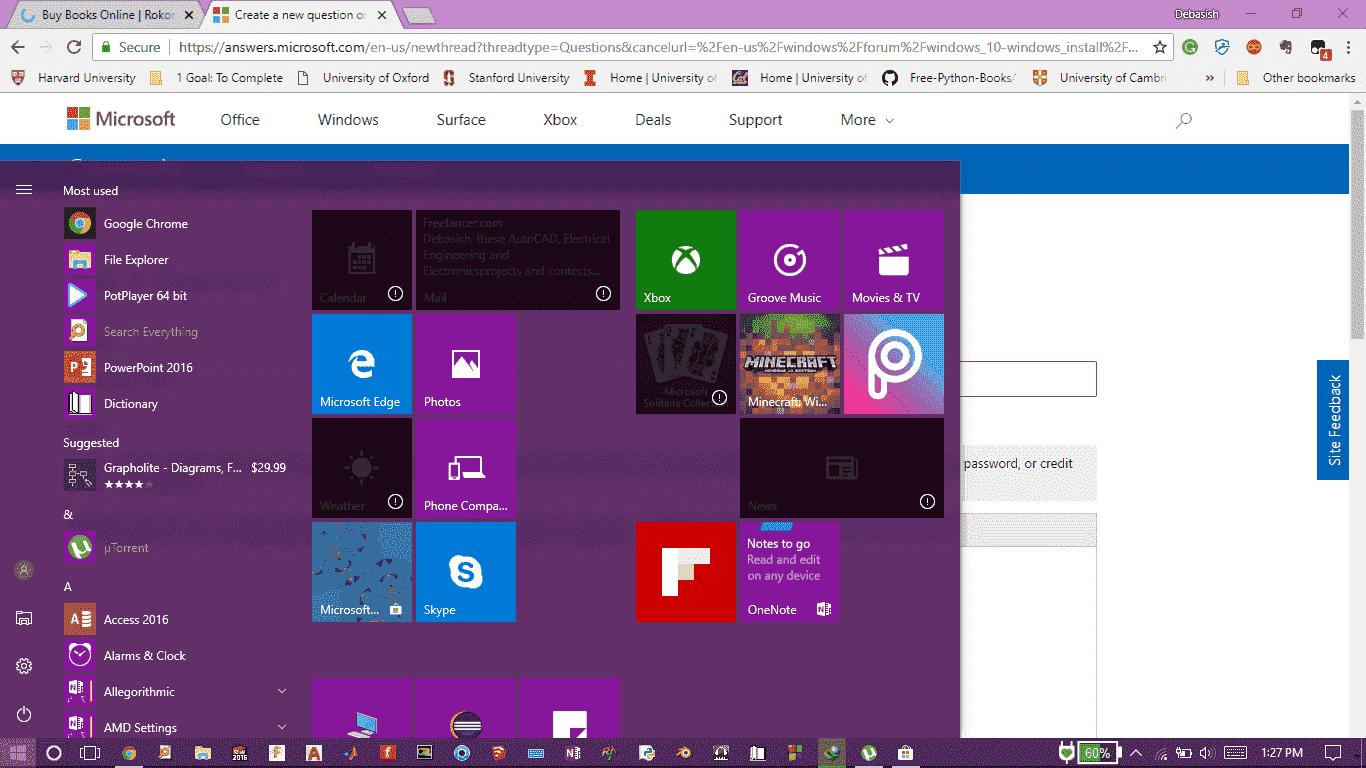Screen dimensions: 1366x768
Task: Open Start menu power options
Action: pyautogui.click(x=24, y=714)
